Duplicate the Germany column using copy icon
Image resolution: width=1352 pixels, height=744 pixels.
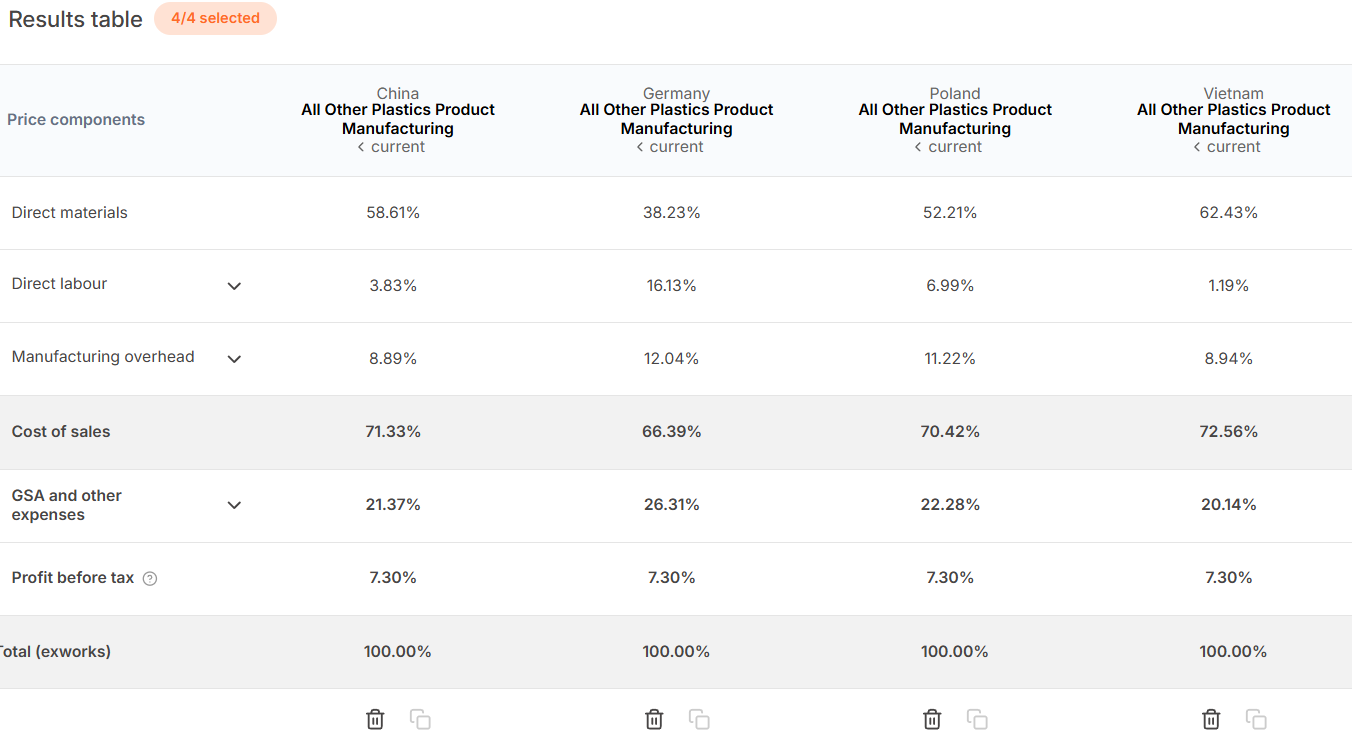click(700, 719)
